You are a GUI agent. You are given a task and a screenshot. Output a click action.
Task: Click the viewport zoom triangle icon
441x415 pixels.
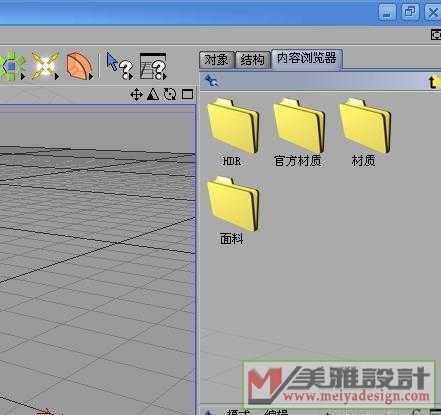153,95
